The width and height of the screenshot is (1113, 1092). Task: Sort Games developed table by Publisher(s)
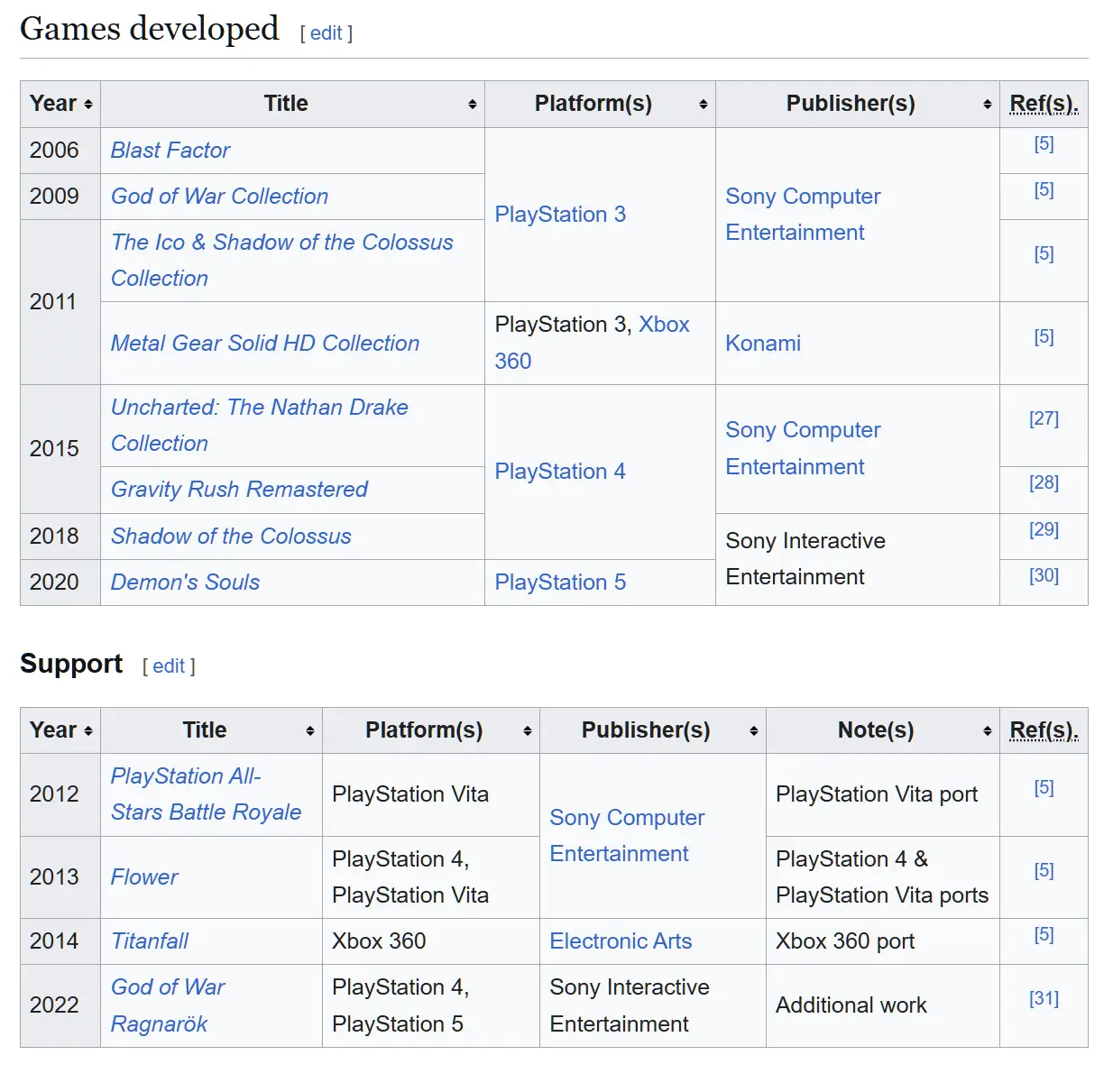click(x=988, y=105)
